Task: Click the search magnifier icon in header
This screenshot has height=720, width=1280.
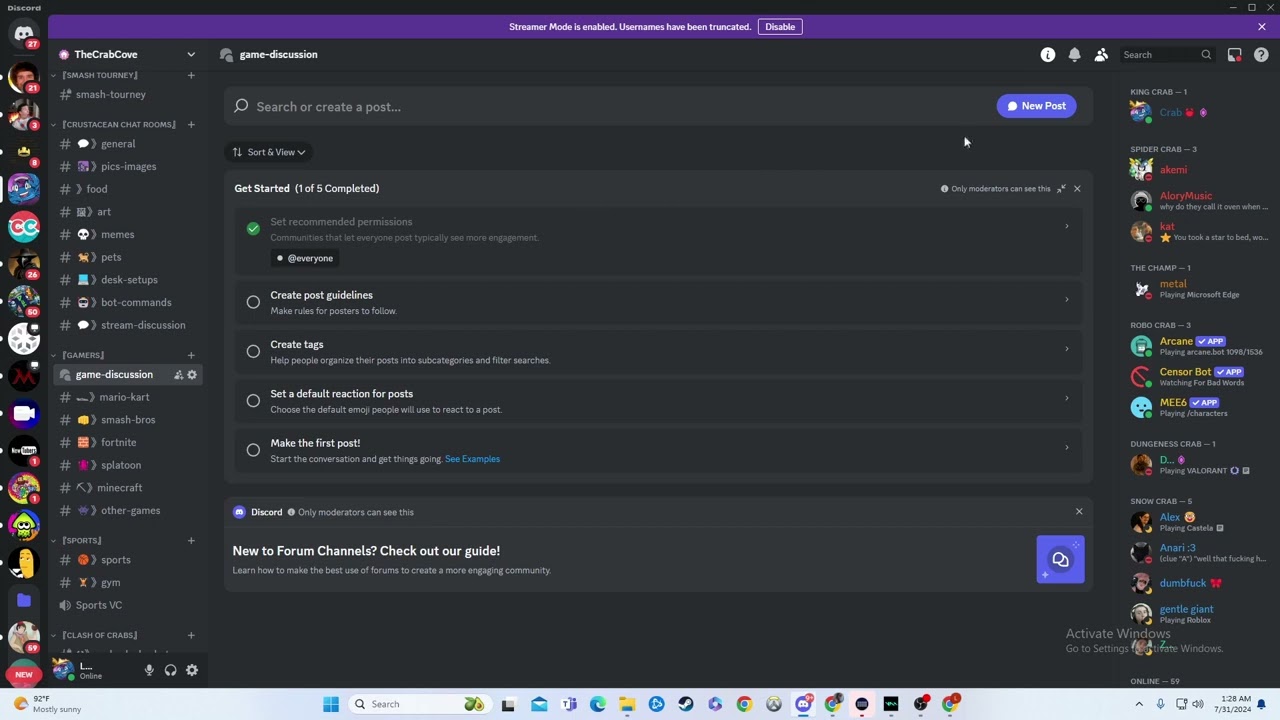Action: click(1206, 55)
